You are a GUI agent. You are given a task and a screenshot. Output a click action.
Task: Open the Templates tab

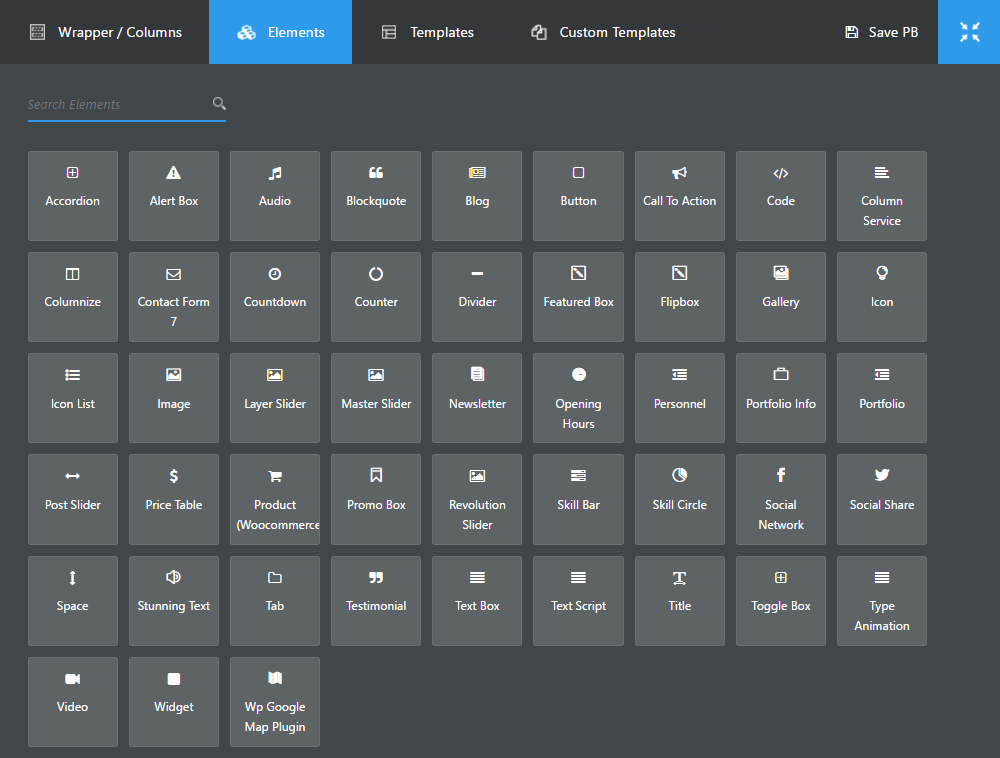tap(428, 32)
